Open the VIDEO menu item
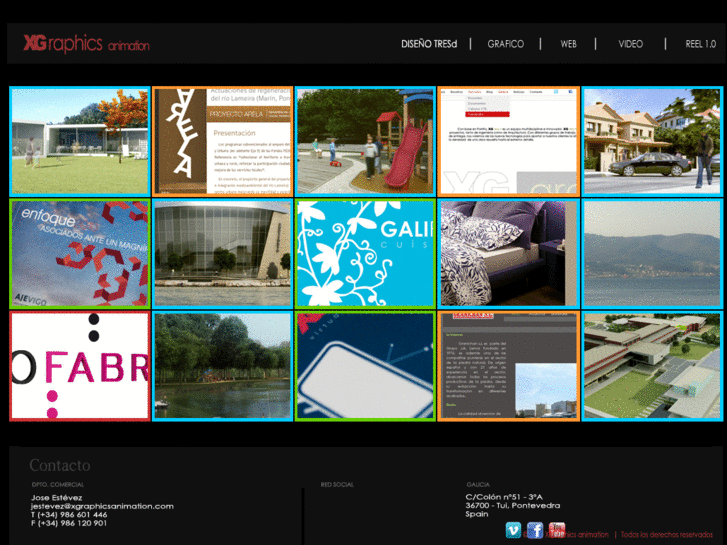Image resolution: width=727 pixels, height=545 pixels. coord(631,44)
